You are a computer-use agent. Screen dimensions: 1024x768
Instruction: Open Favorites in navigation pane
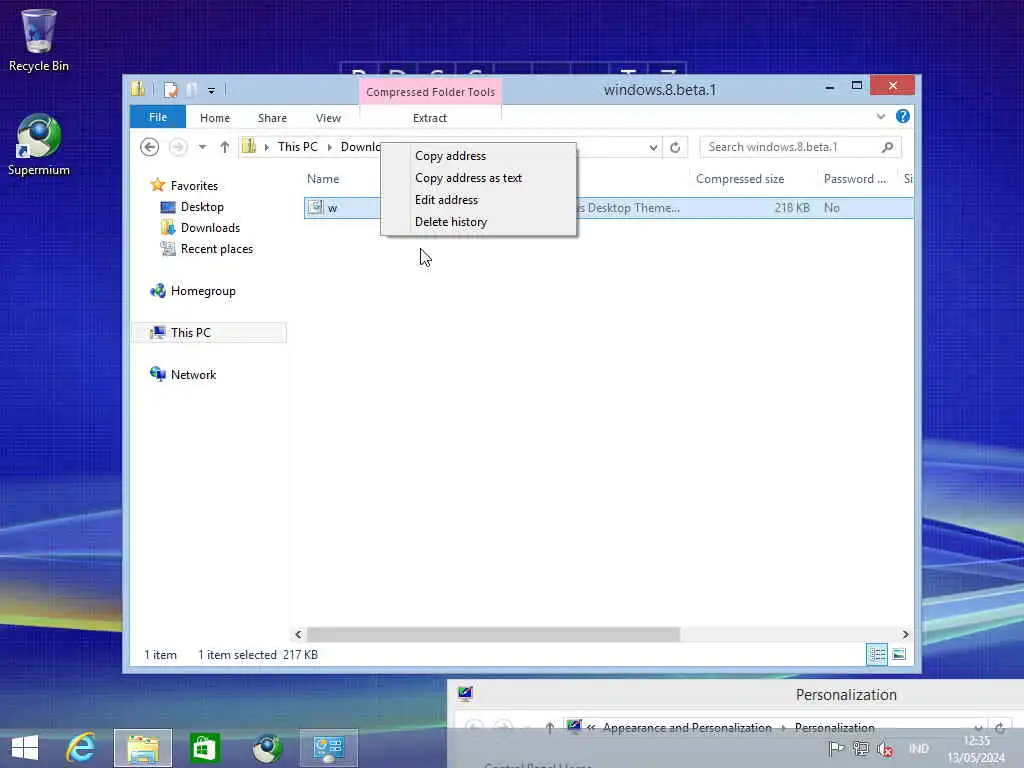coord(194,185)
